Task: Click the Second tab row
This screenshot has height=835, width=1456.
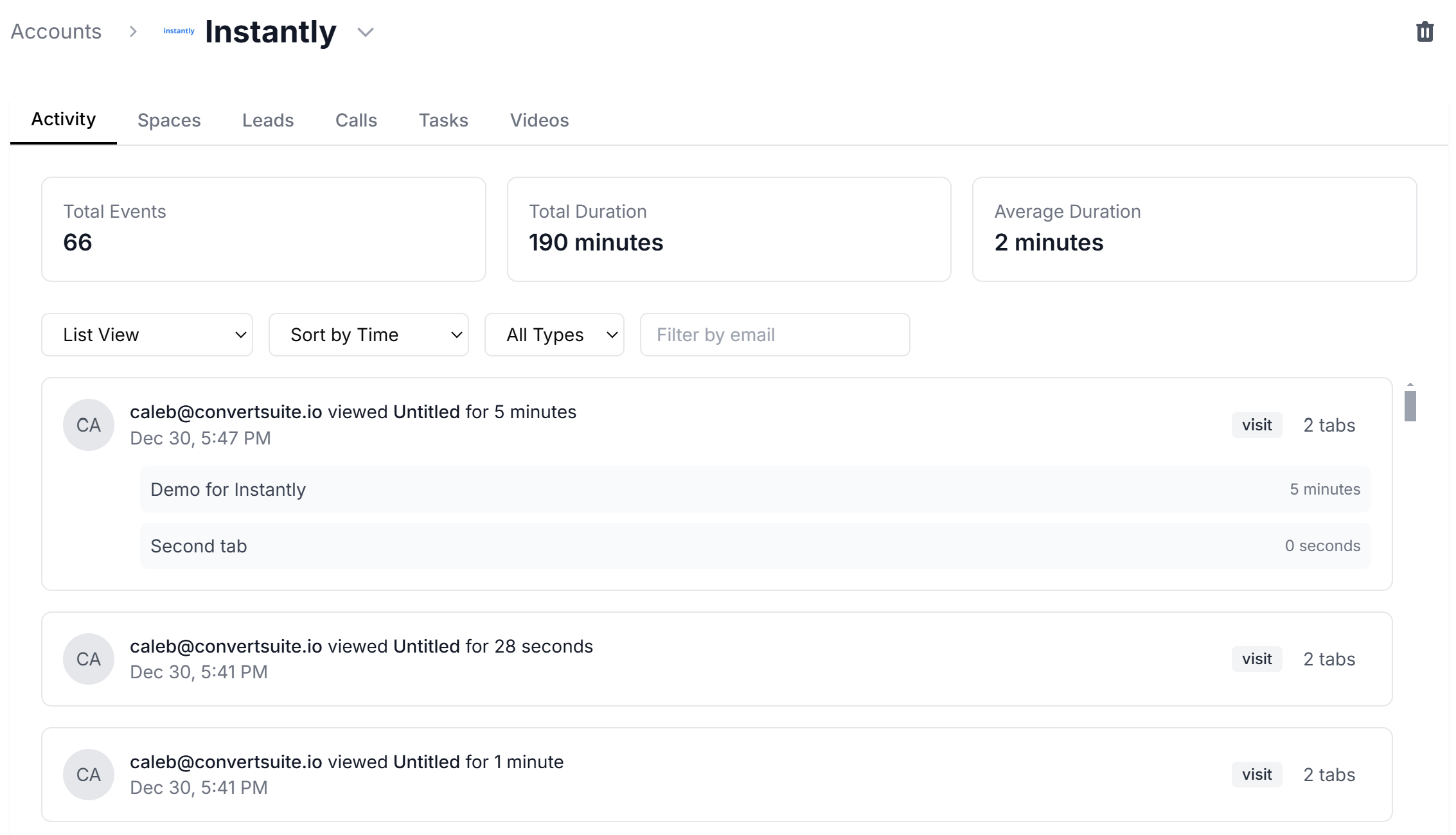Action: (755, 546)
